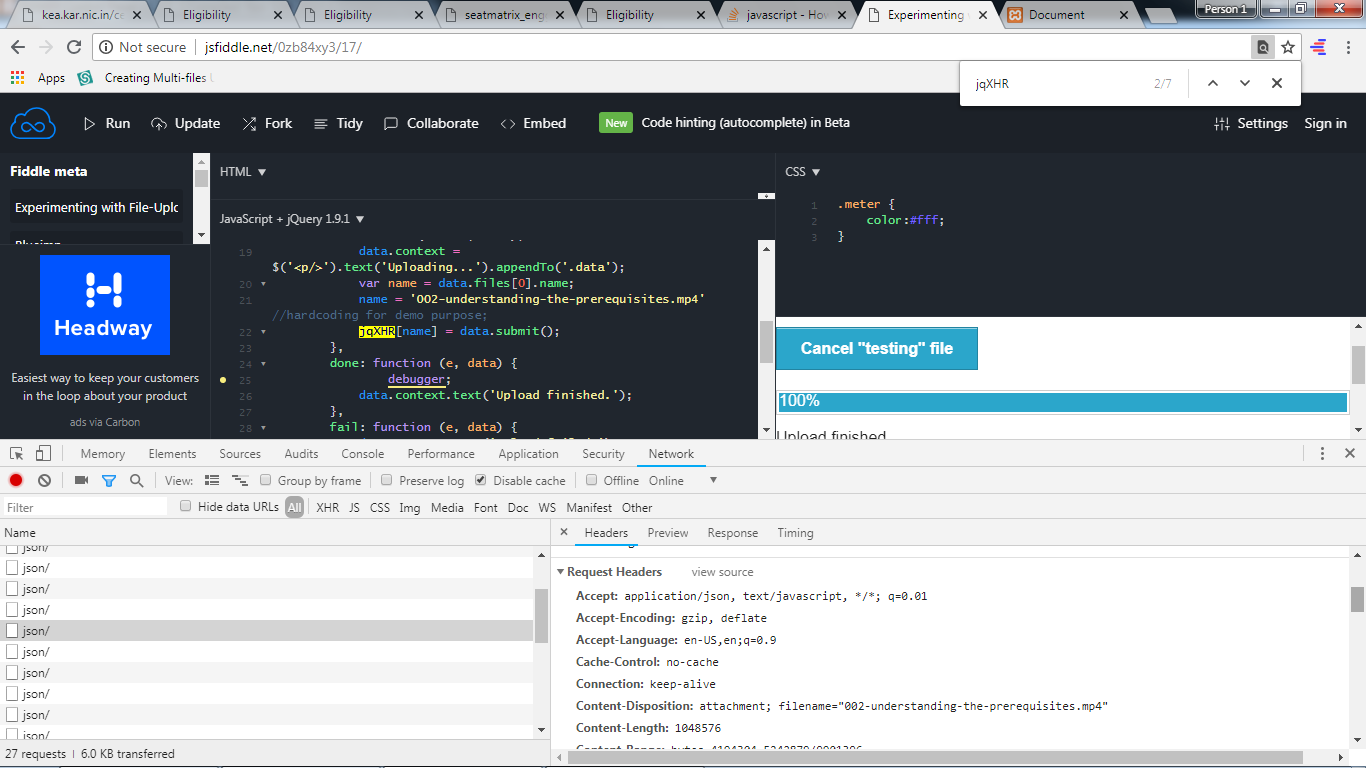Filter network requests by JS
The height and width of the screenshot is (768, 1366).
point(354,508)
